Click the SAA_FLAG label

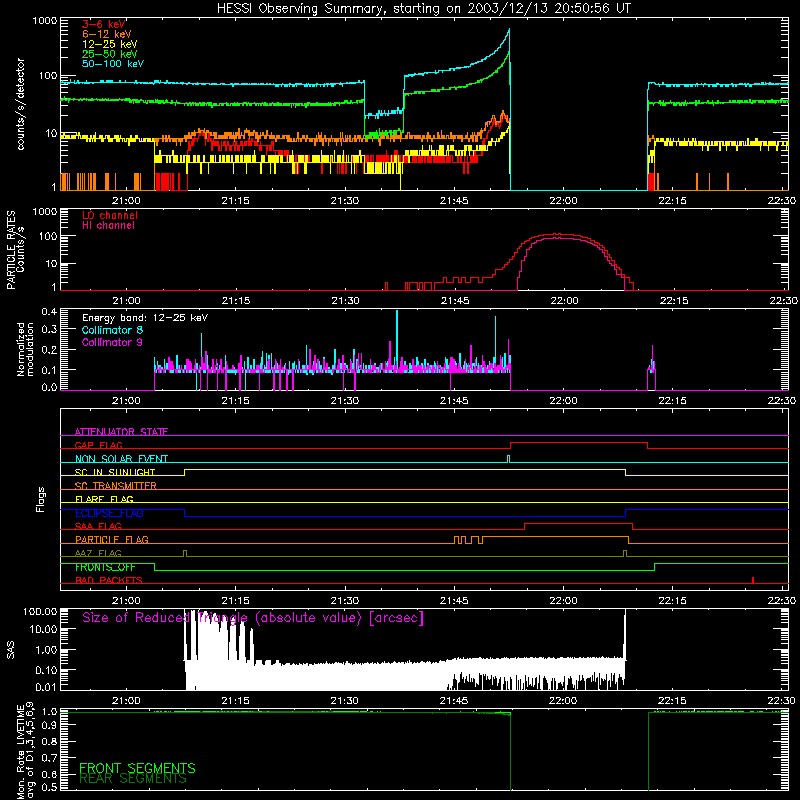pos(98,526)
